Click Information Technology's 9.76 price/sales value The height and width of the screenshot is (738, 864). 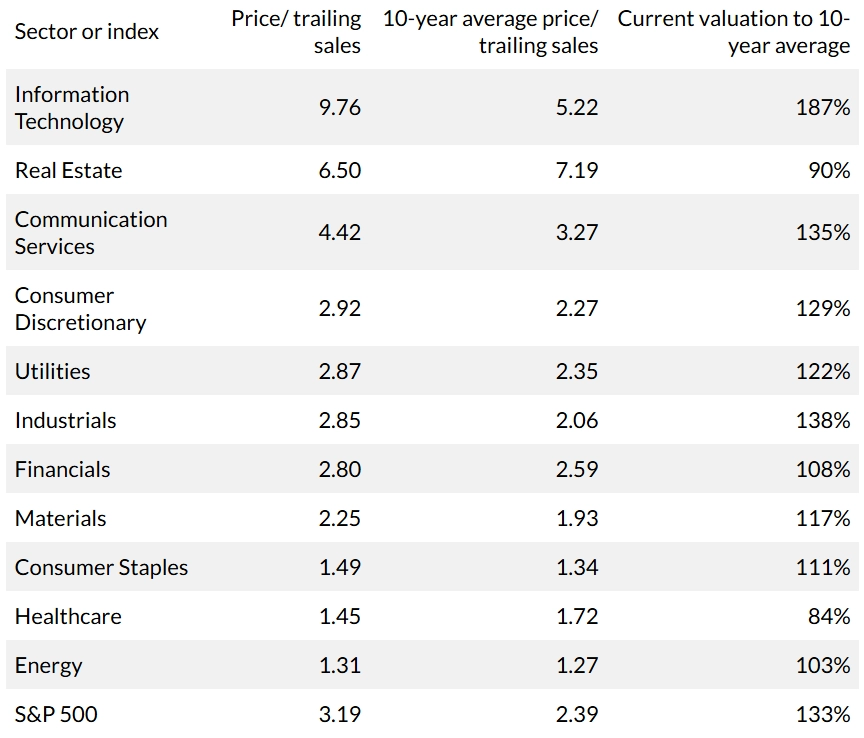[340, 108]
